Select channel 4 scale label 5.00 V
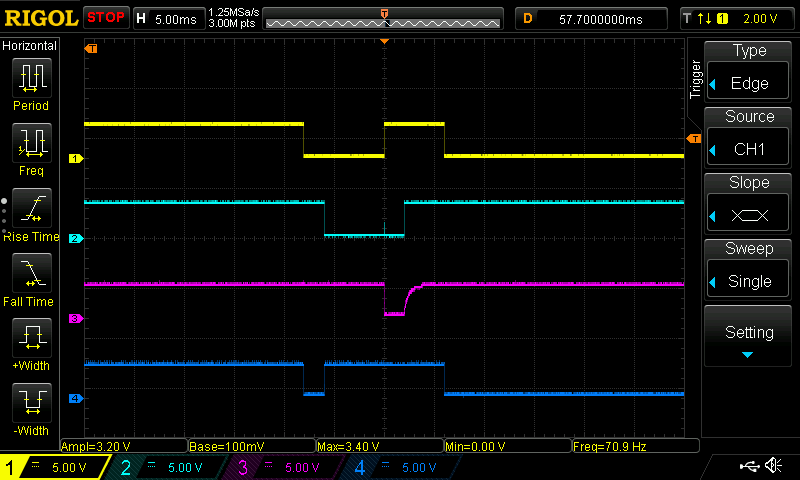This screenshot has width=800, height=480. point(419,468)
